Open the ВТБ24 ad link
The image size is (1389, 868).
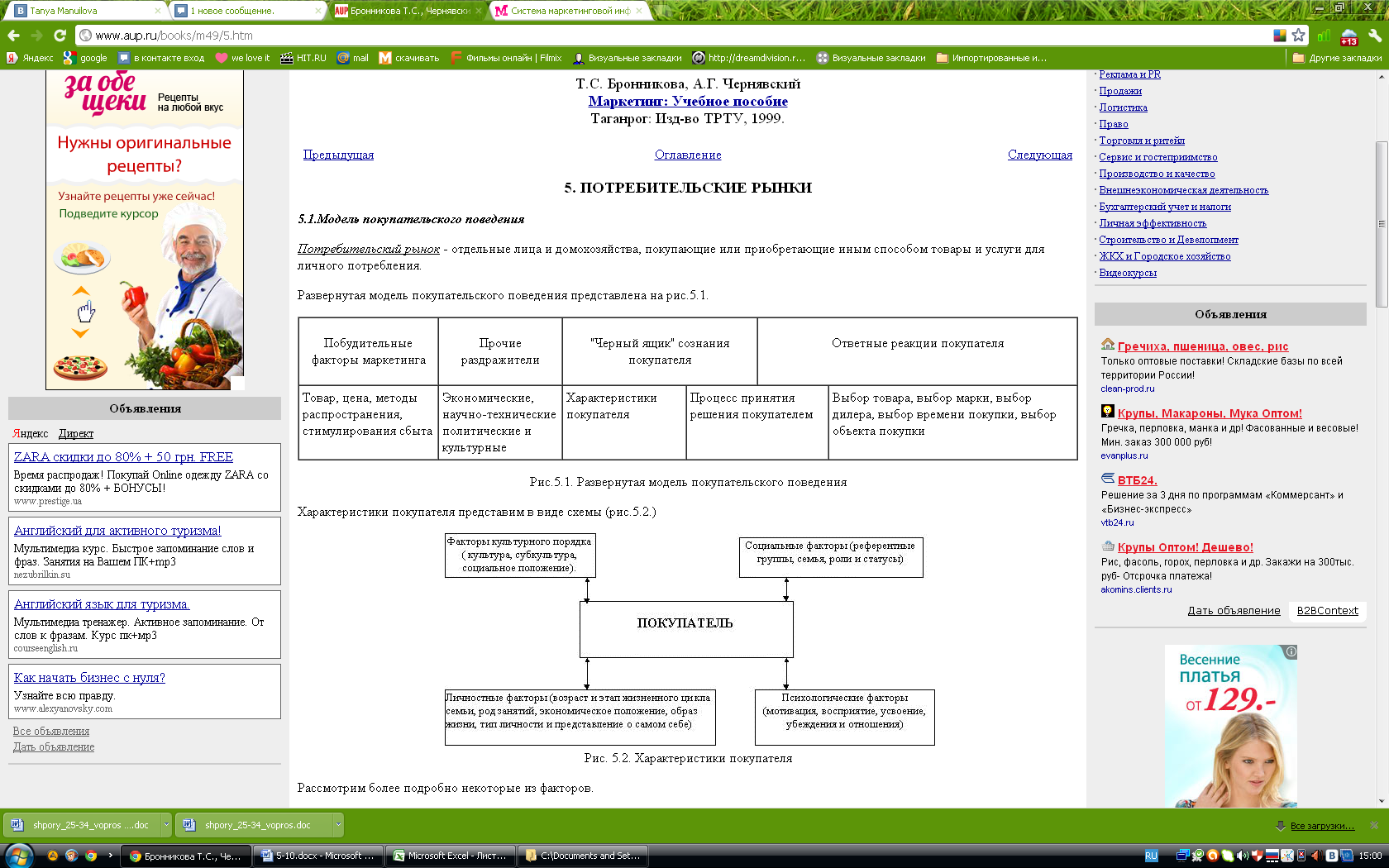(1137, 480)
